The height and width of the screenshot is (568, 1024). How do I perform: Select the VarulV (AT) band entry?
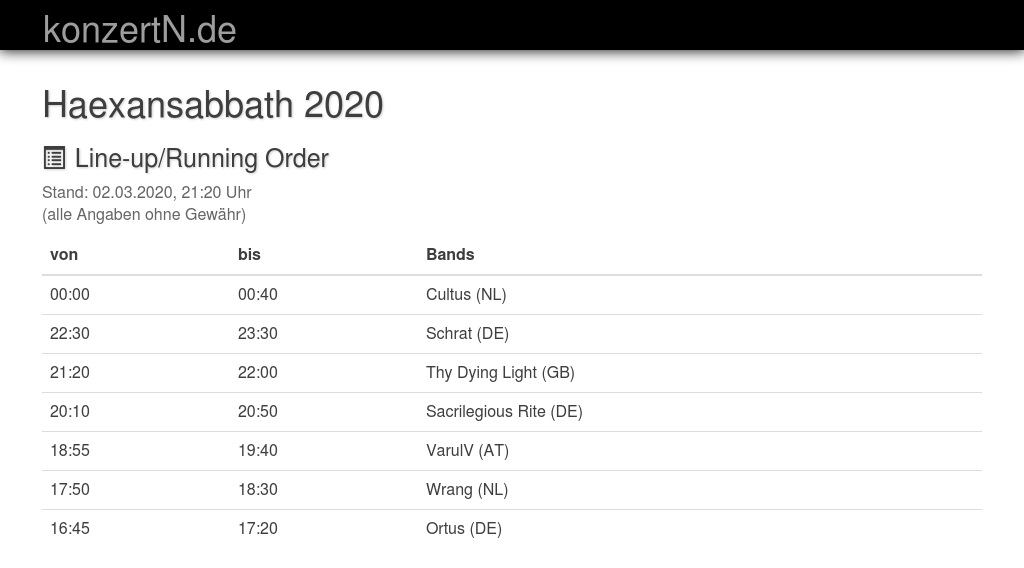[467, 450]
